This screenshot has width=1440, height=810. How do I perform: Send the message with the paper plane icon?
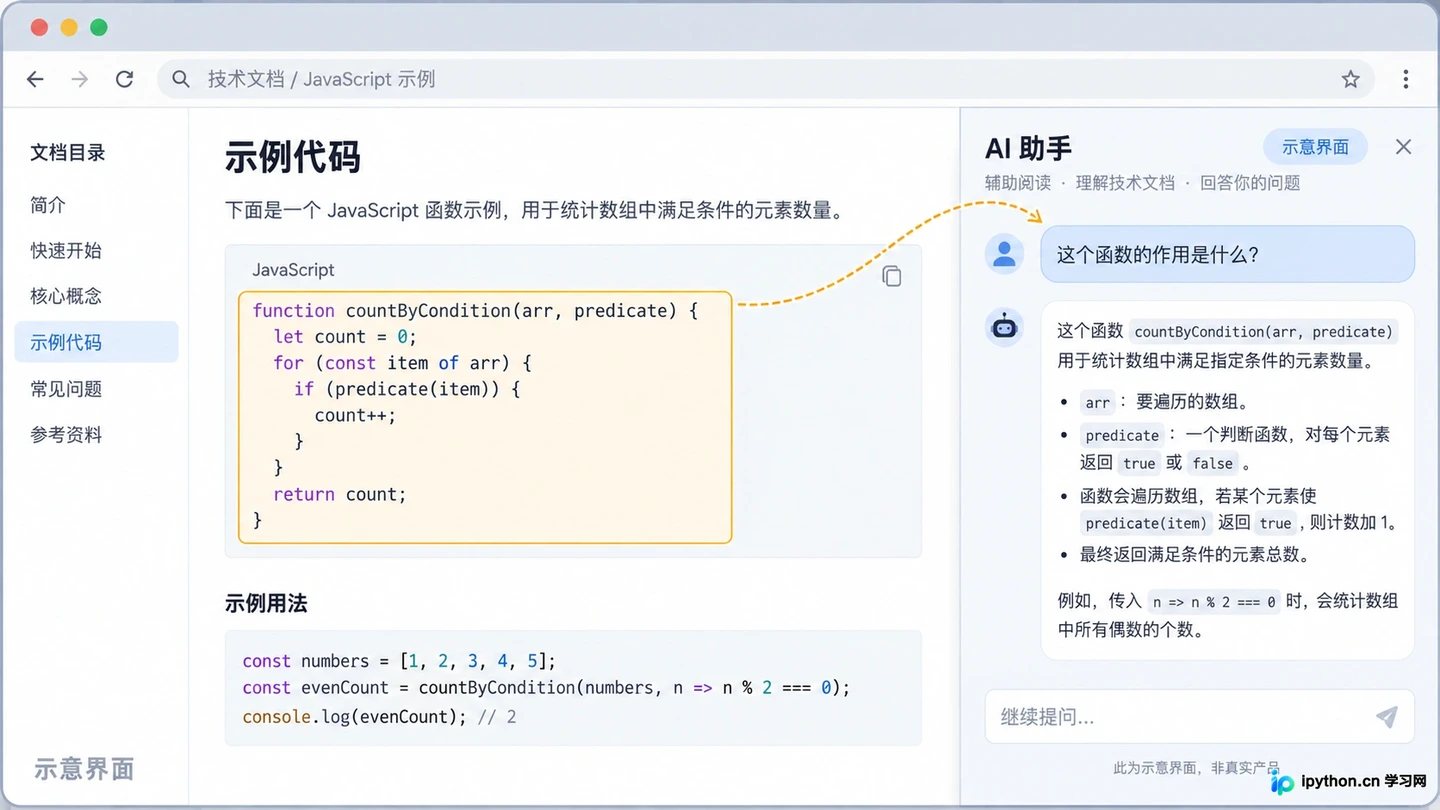click(x=1387, y=716)
